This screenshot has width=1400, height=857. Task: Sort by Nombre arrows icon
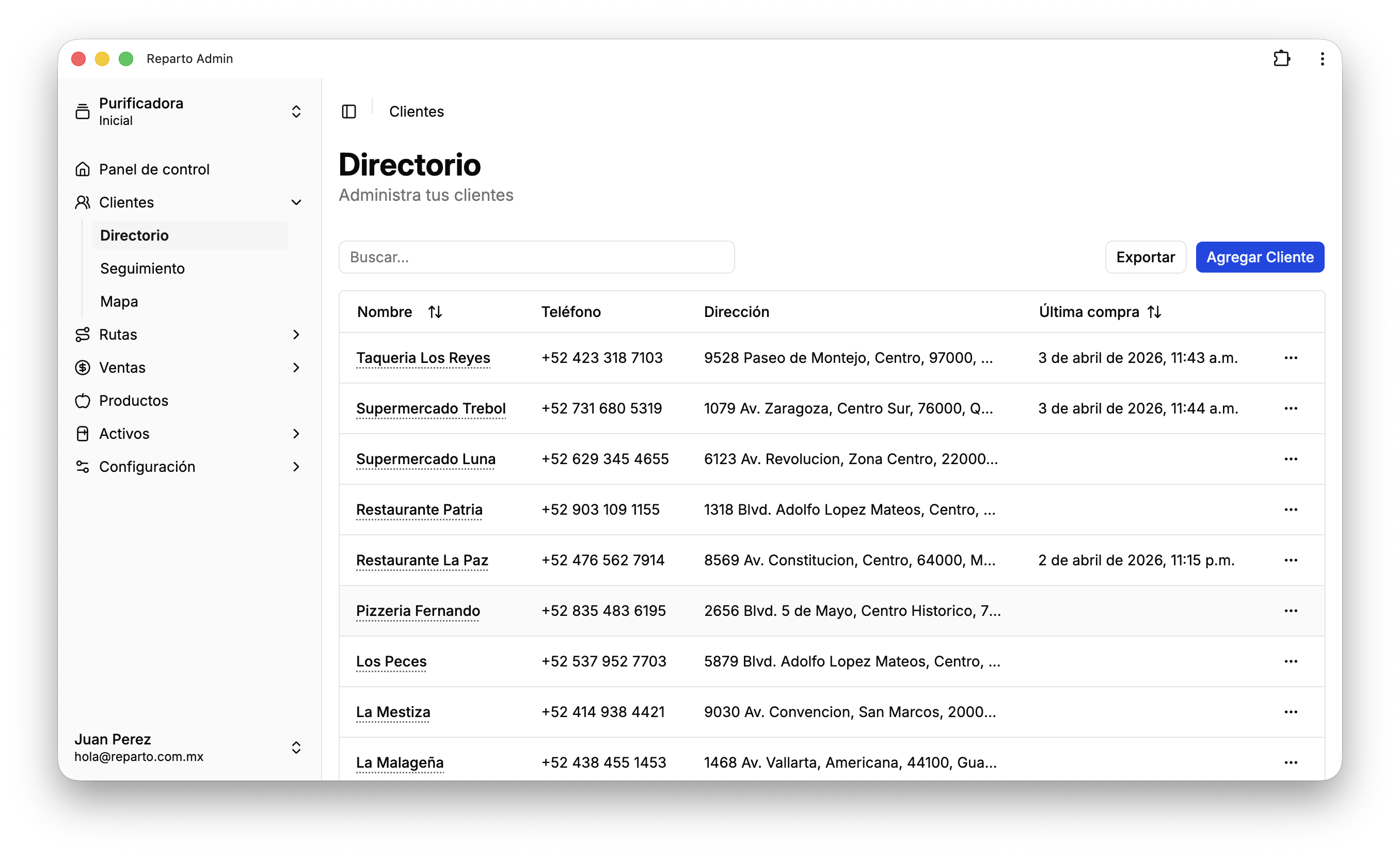[435, 312]
